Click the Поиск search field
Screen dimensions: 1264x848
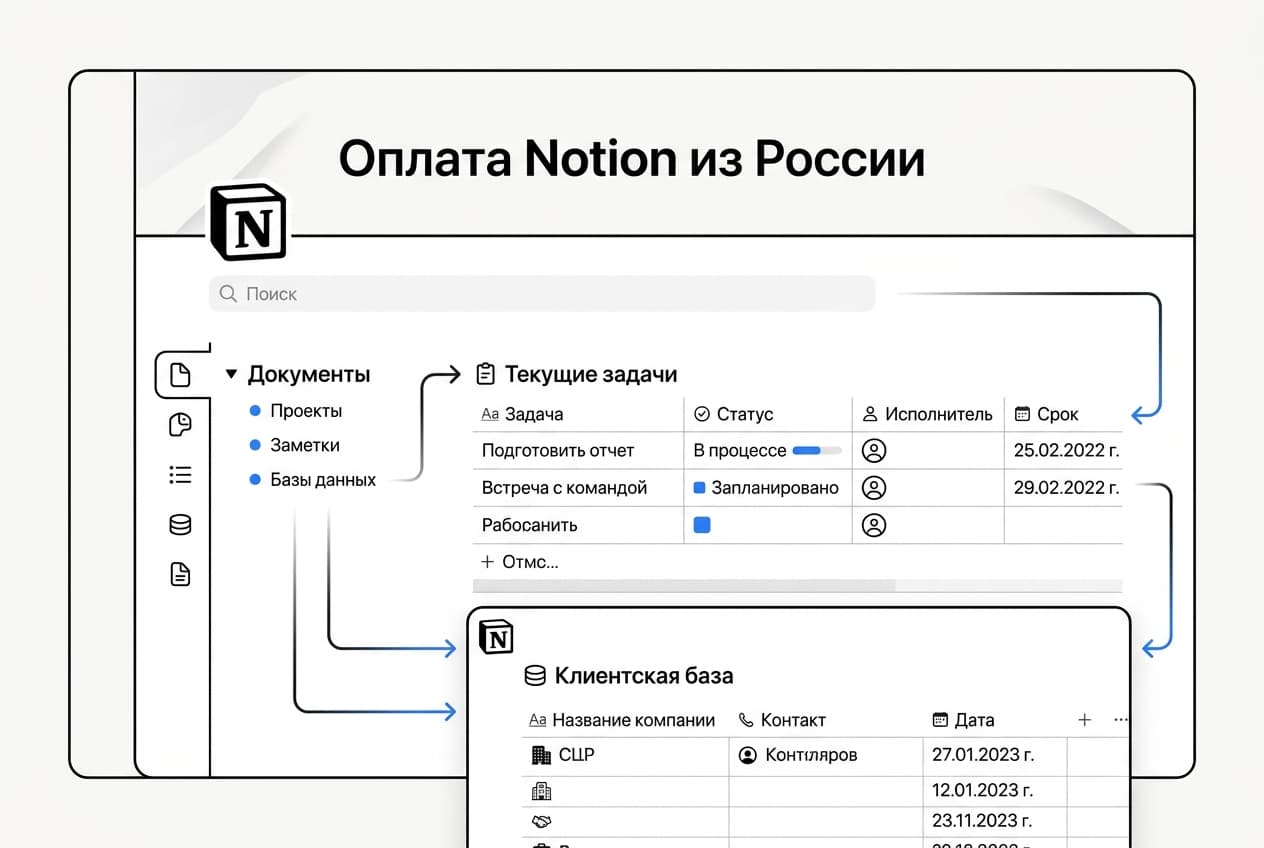[542, 294]
